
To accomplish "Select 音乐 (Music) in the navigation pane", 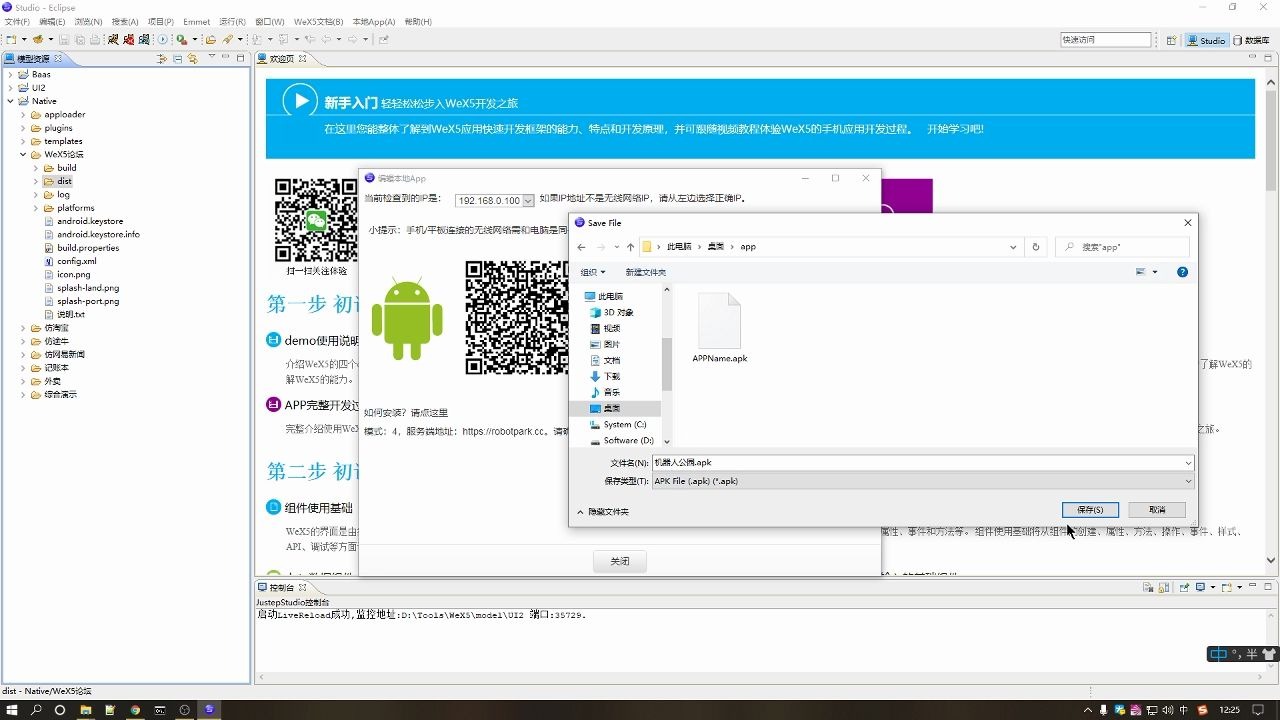I will click(605, 392).
